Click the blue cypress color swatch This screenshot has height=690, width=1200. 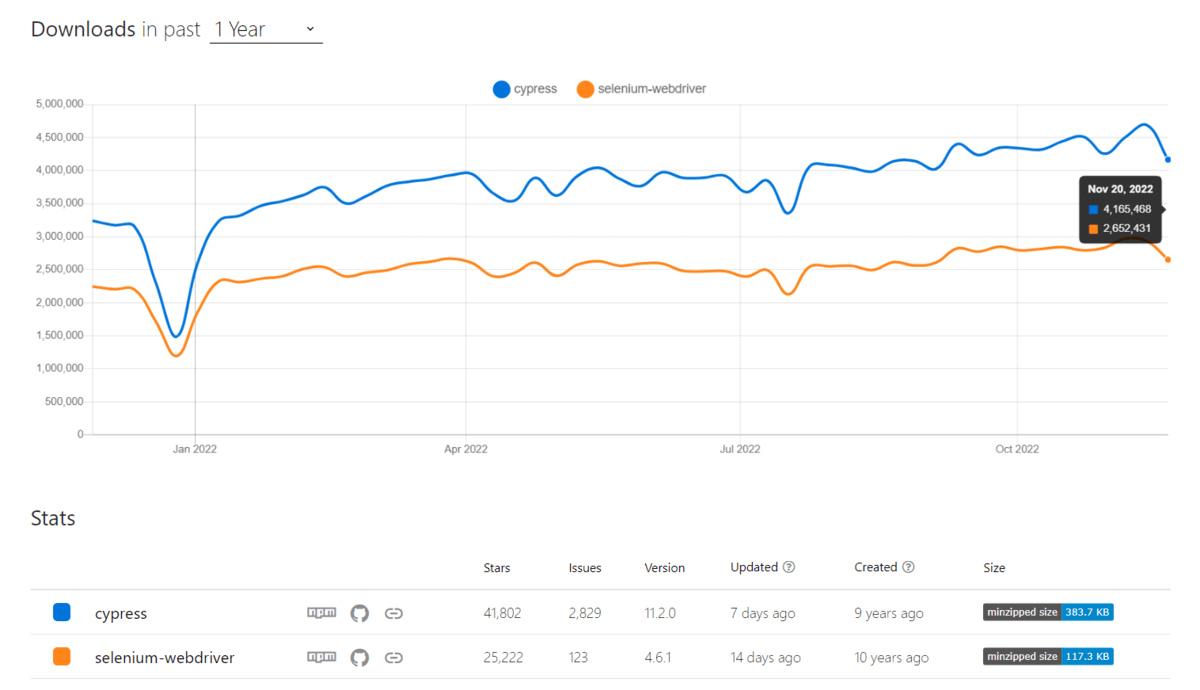[62, 612]
